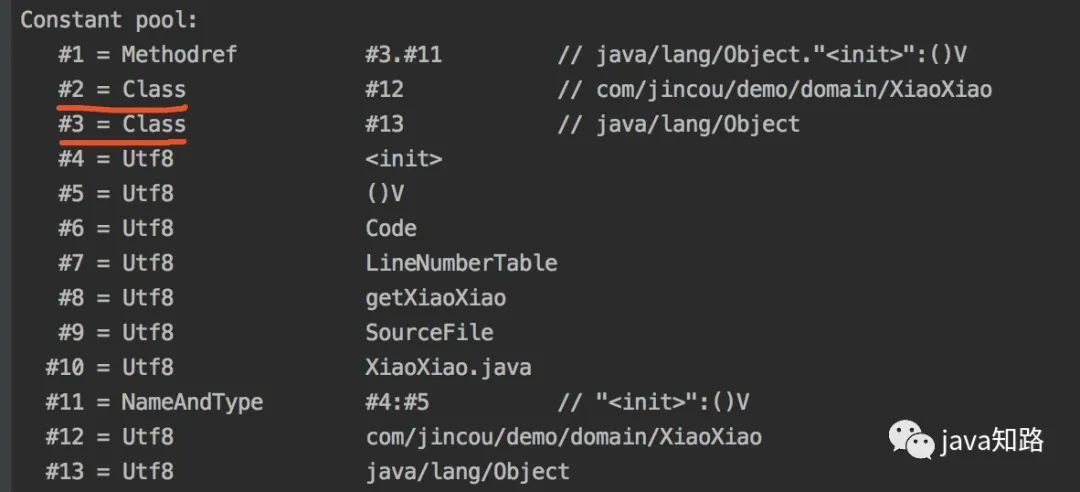
Task: Click the 'LineNumberTable' value
Action: pos(461,263)
